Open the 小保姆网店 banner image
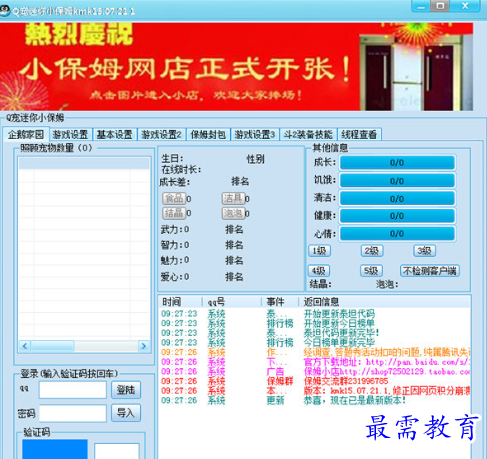487x459 pixels. click(236, 67)
